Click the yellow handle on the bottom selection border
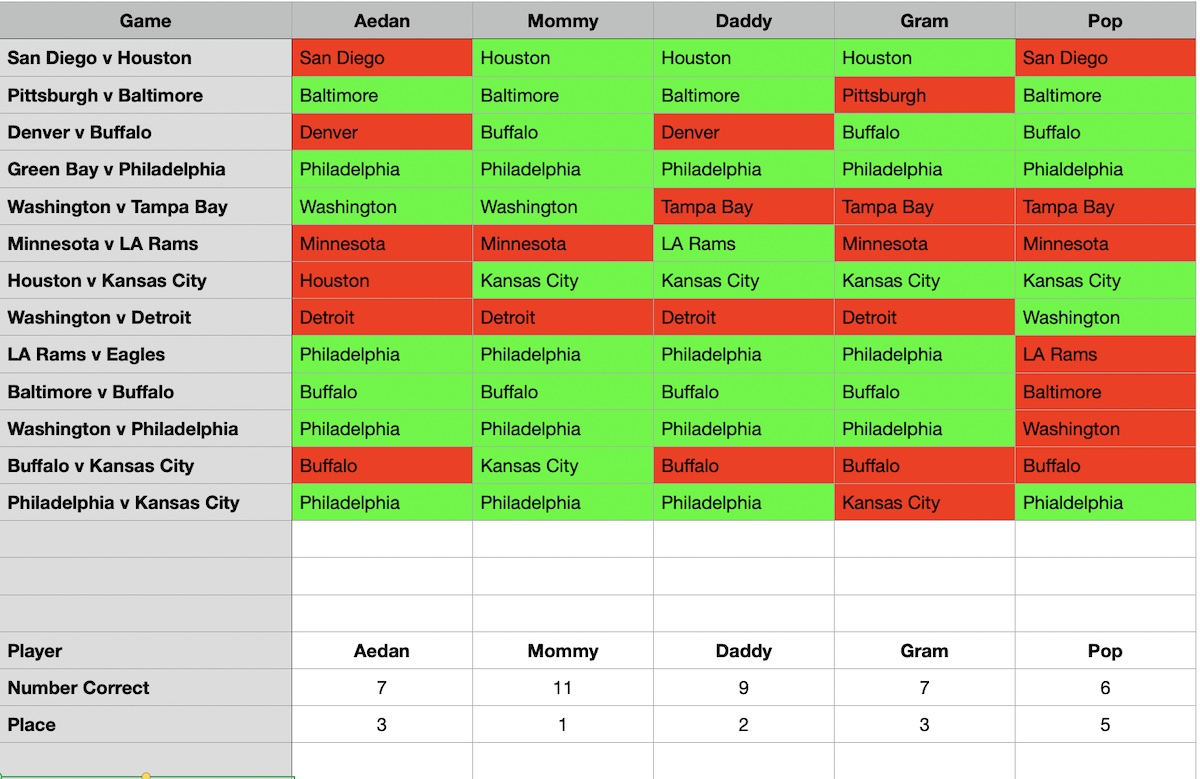 [146, 776]
